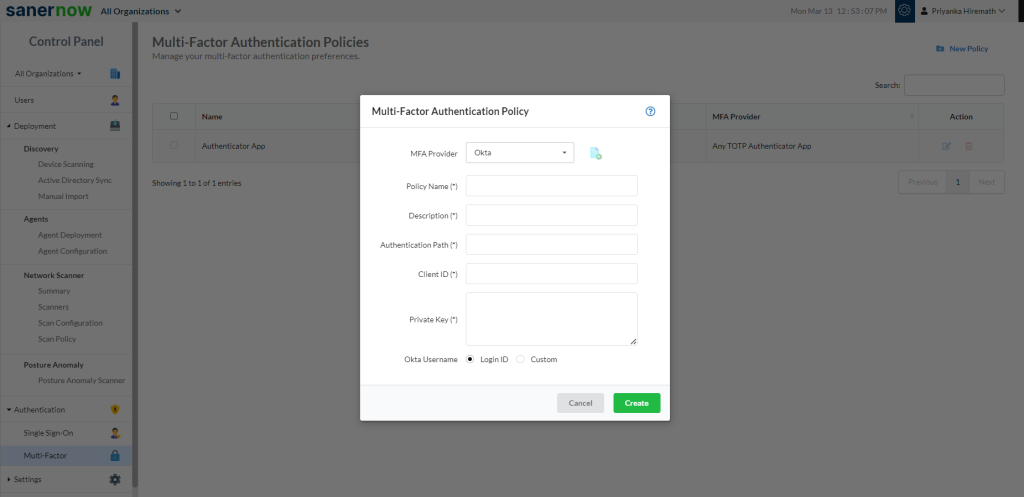Open the MFA Provider dropdown

pos(520,153)
